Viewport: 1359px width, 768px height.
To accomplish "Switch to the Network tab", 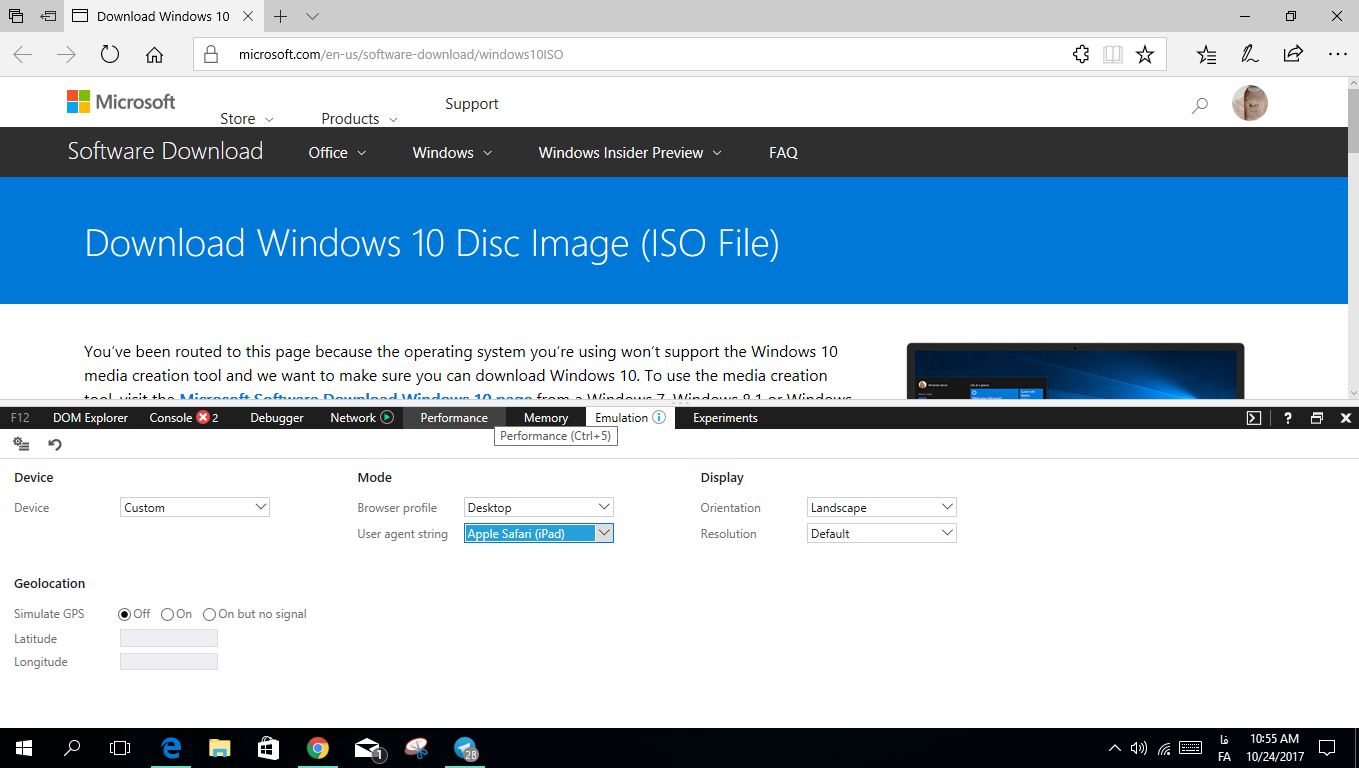I will point(362,418).
